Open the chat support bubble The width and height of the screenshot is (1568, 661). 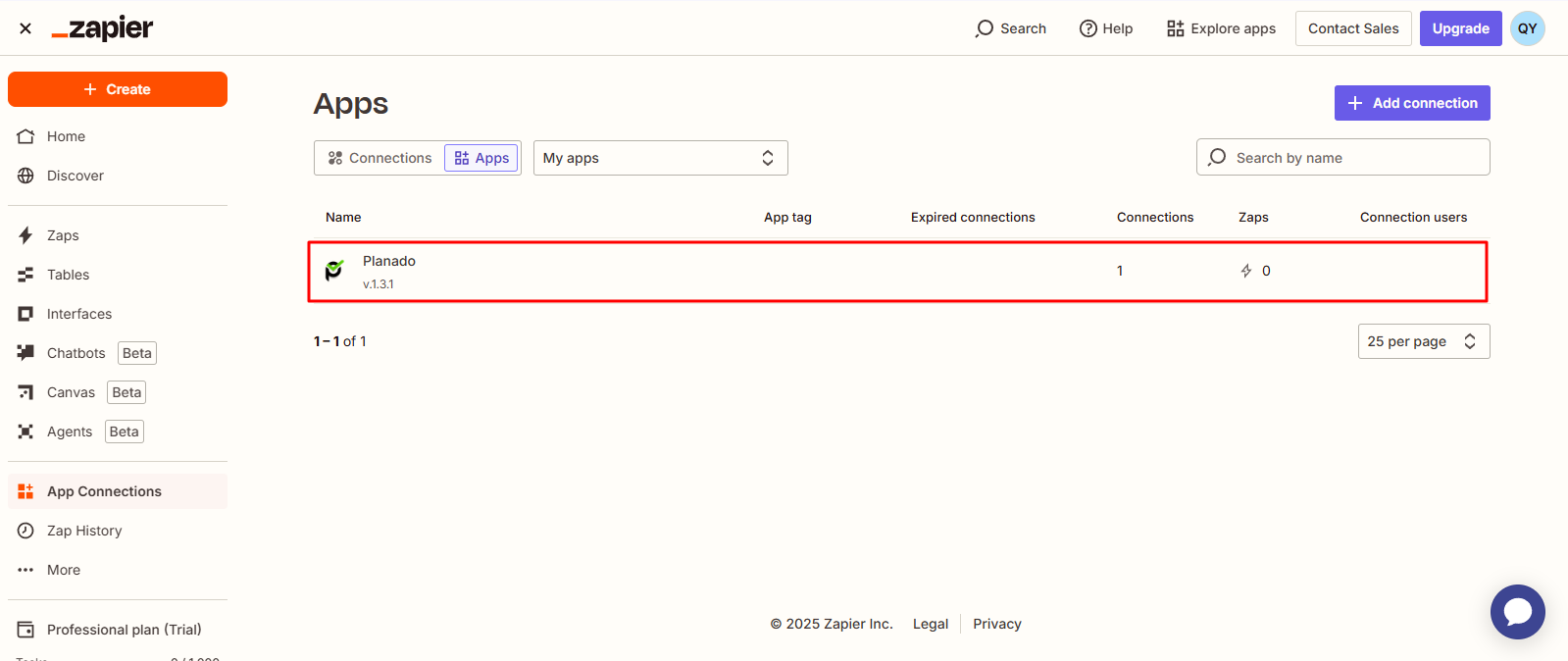pos(1518,612)
